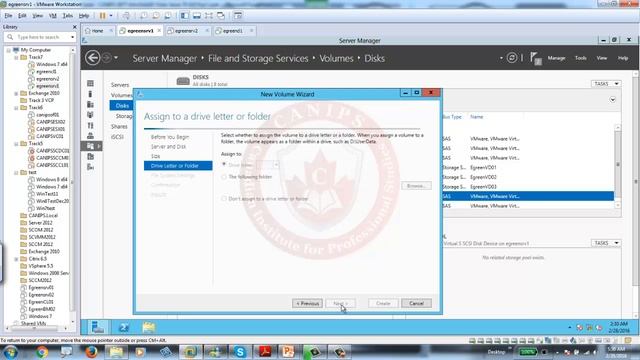The image size is (640, 360).
Task: Open PowerShell from the guest taskbar
Action: [124, 327]
